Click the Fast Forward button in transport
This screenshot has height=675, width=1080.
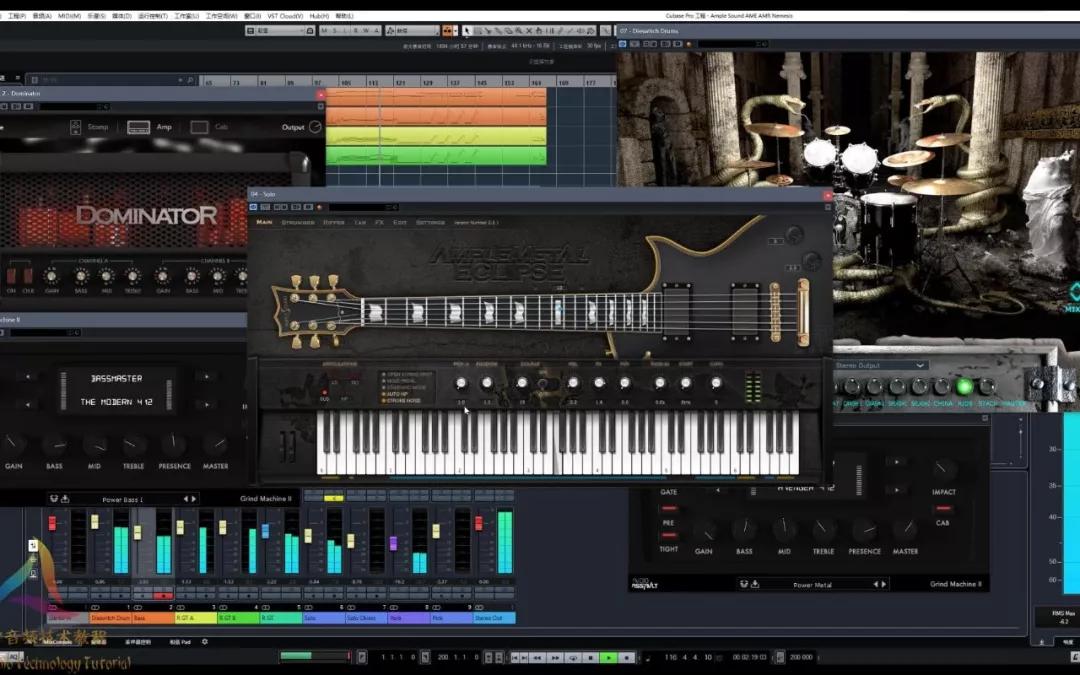pyautogui.click(x=555, y=658)
